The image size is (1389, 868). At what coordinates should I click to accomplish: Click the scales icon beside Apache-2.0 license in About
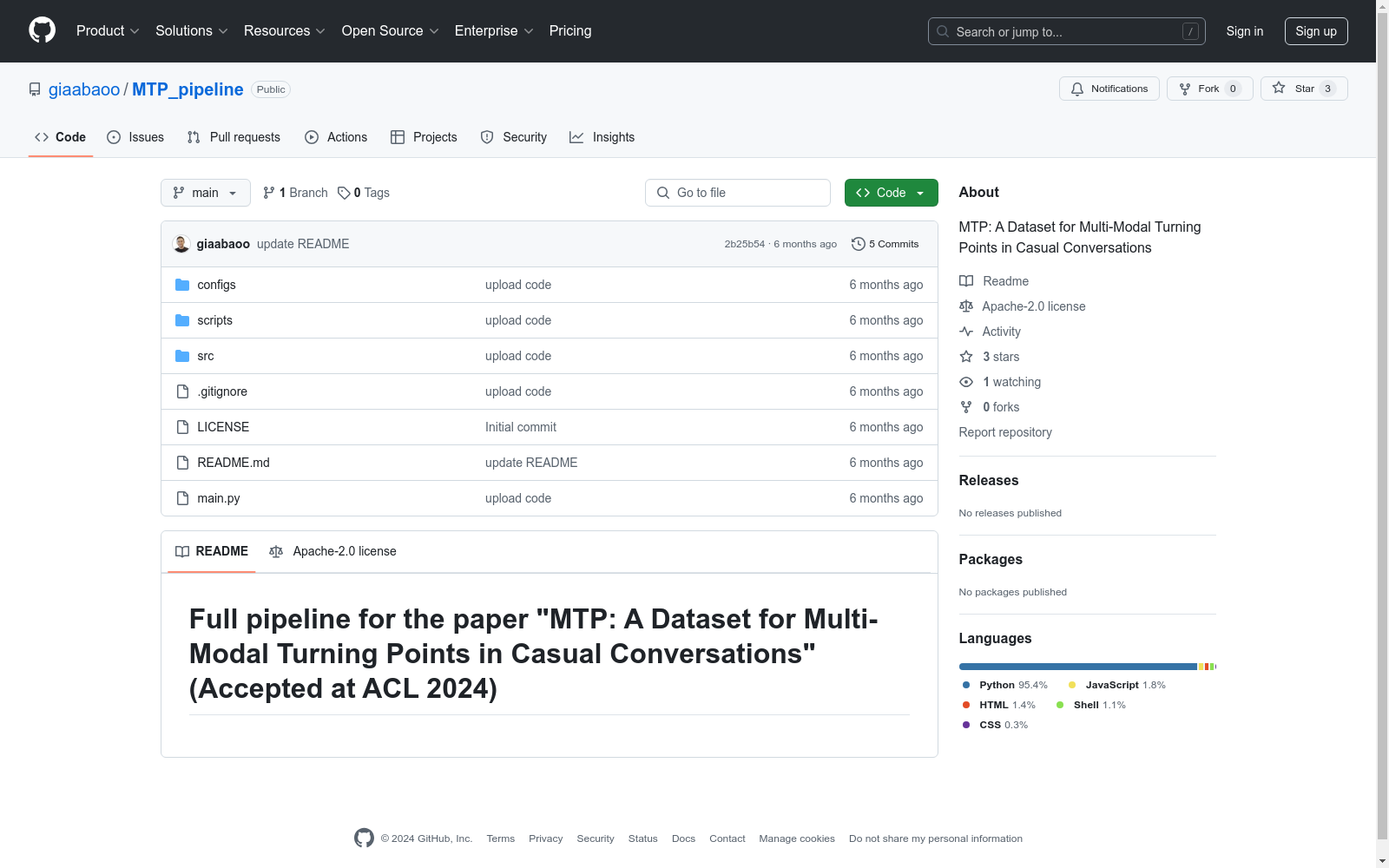coord(966,306)
